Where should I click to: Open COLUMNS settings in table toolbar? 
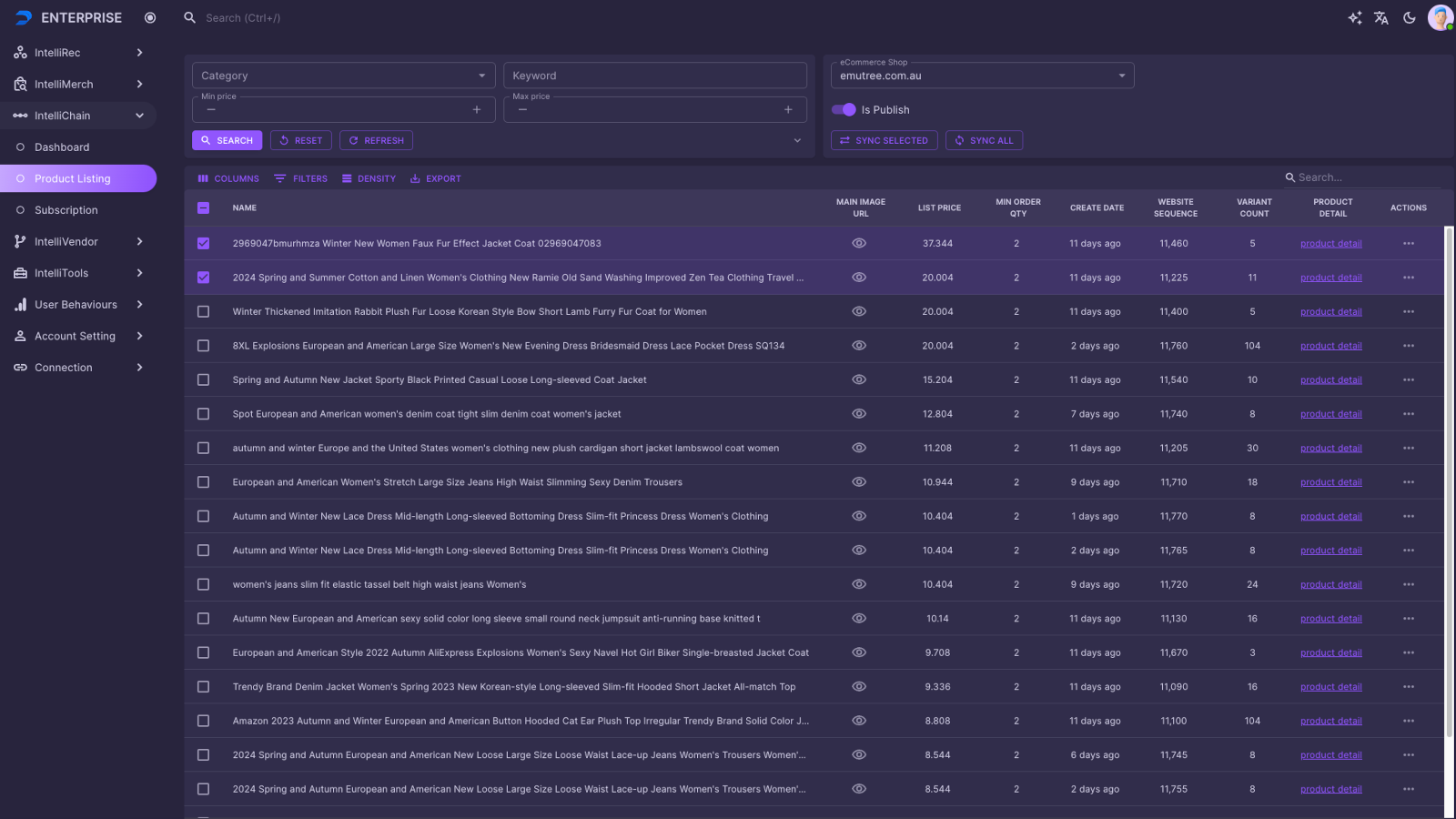coord(228,179)
